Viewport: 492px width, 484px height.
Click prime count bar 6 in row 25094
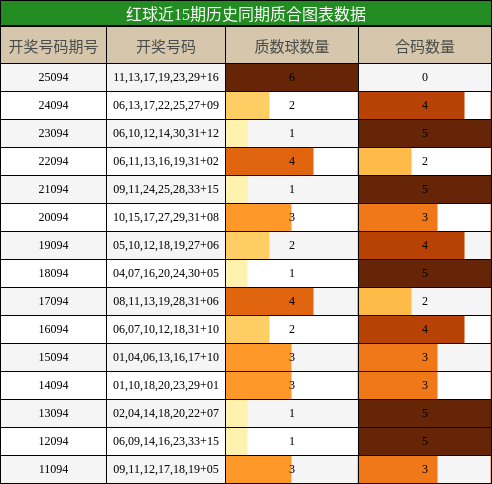[x=292, y=77]
